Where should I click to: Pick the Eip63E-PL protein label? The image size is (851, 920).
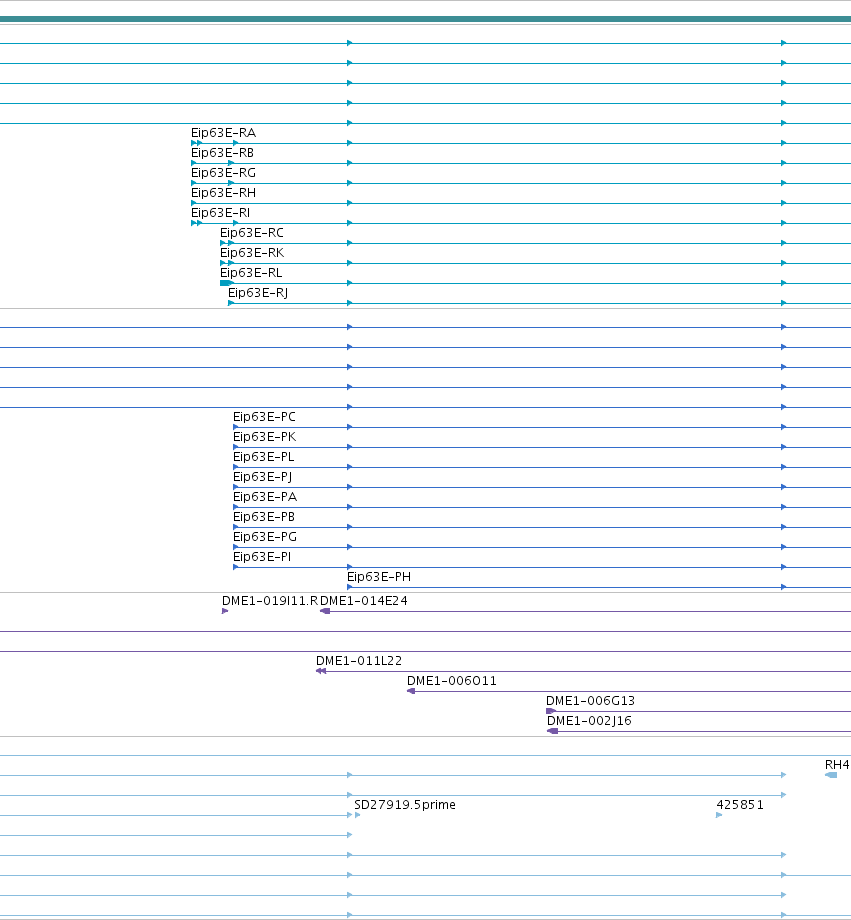coord(264,457)
